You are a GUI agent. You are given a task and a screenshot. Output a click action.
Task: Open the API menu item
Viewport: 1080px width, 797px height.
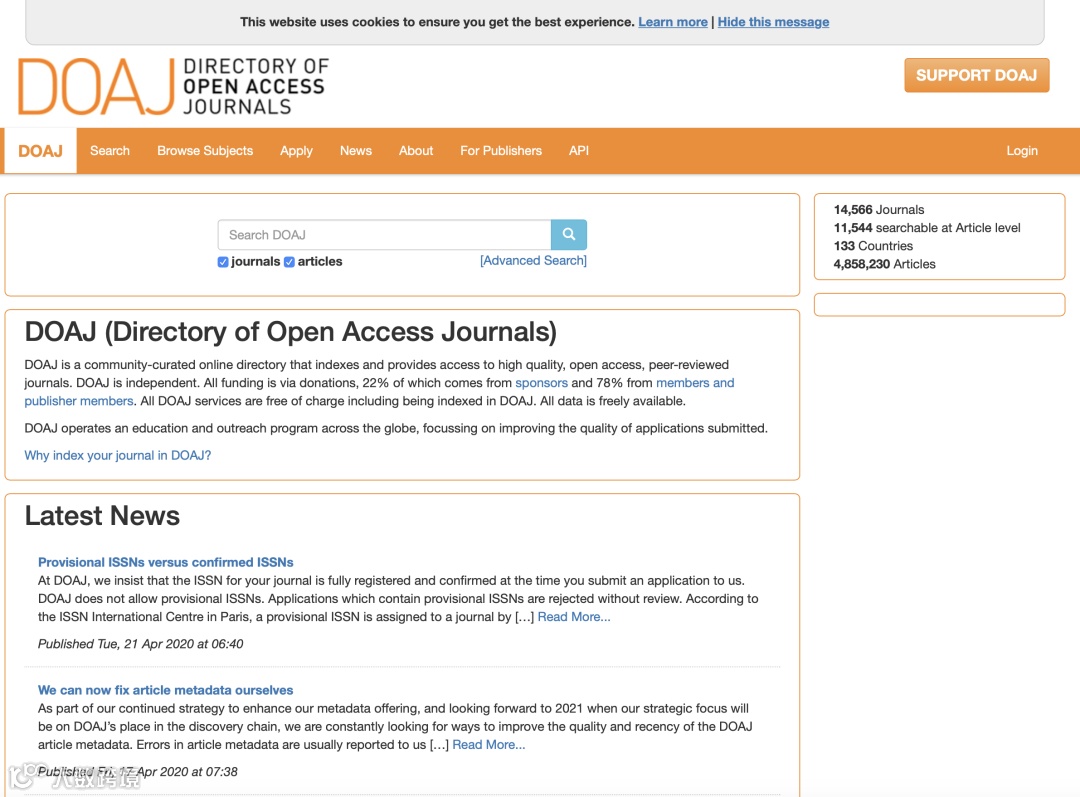pos(579,151)
